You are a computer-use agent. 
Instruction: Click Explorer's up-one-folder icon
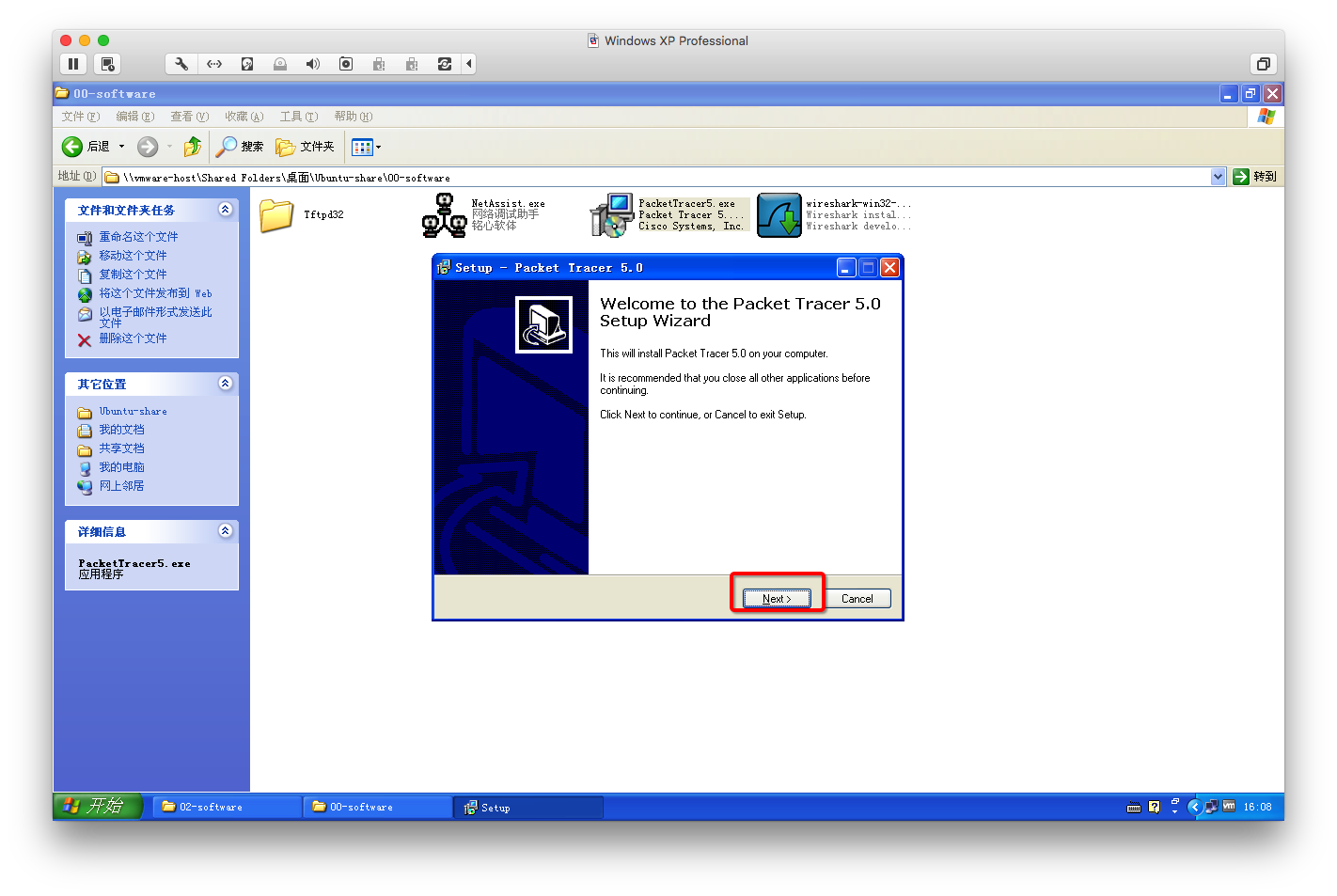tap(193, 147)
